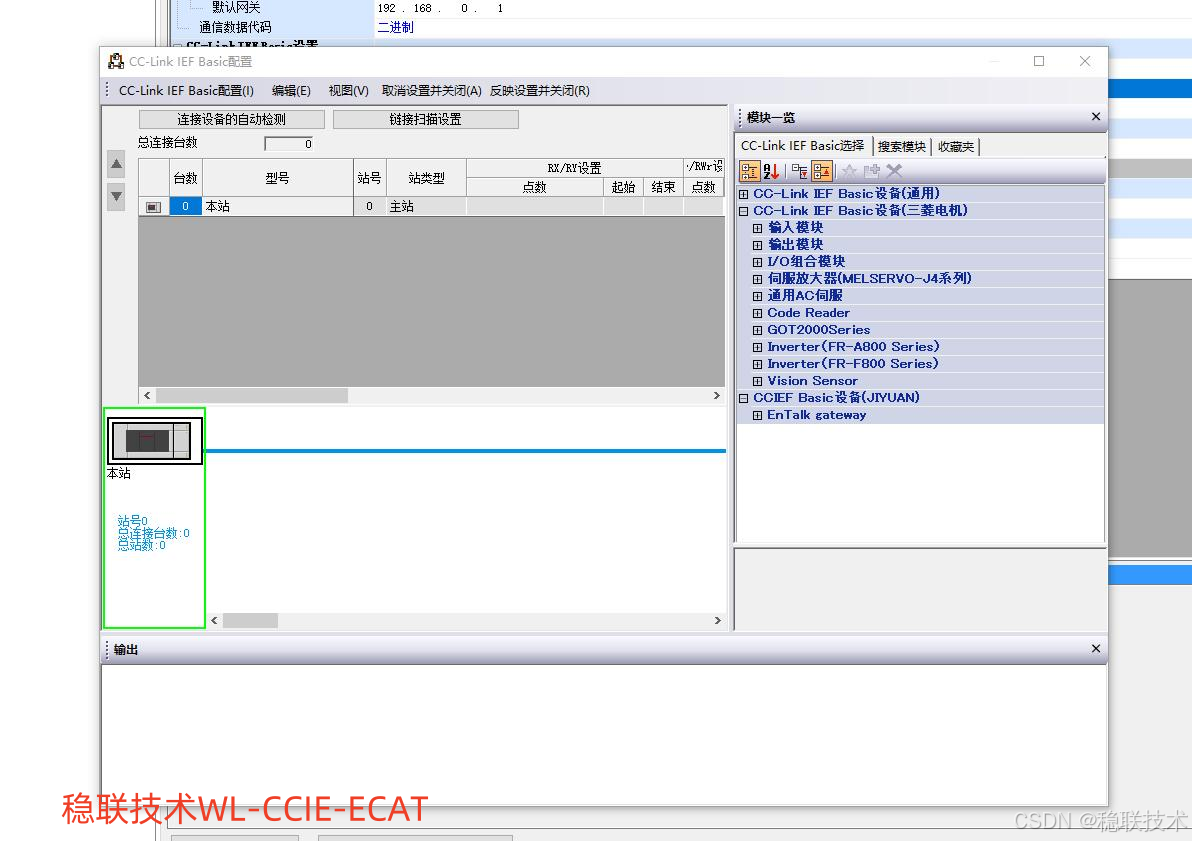Open CC-Link IEF Basic配置(I) menu
The image size is (1192, 841).
pyautogui.click(x=186, y=90)
